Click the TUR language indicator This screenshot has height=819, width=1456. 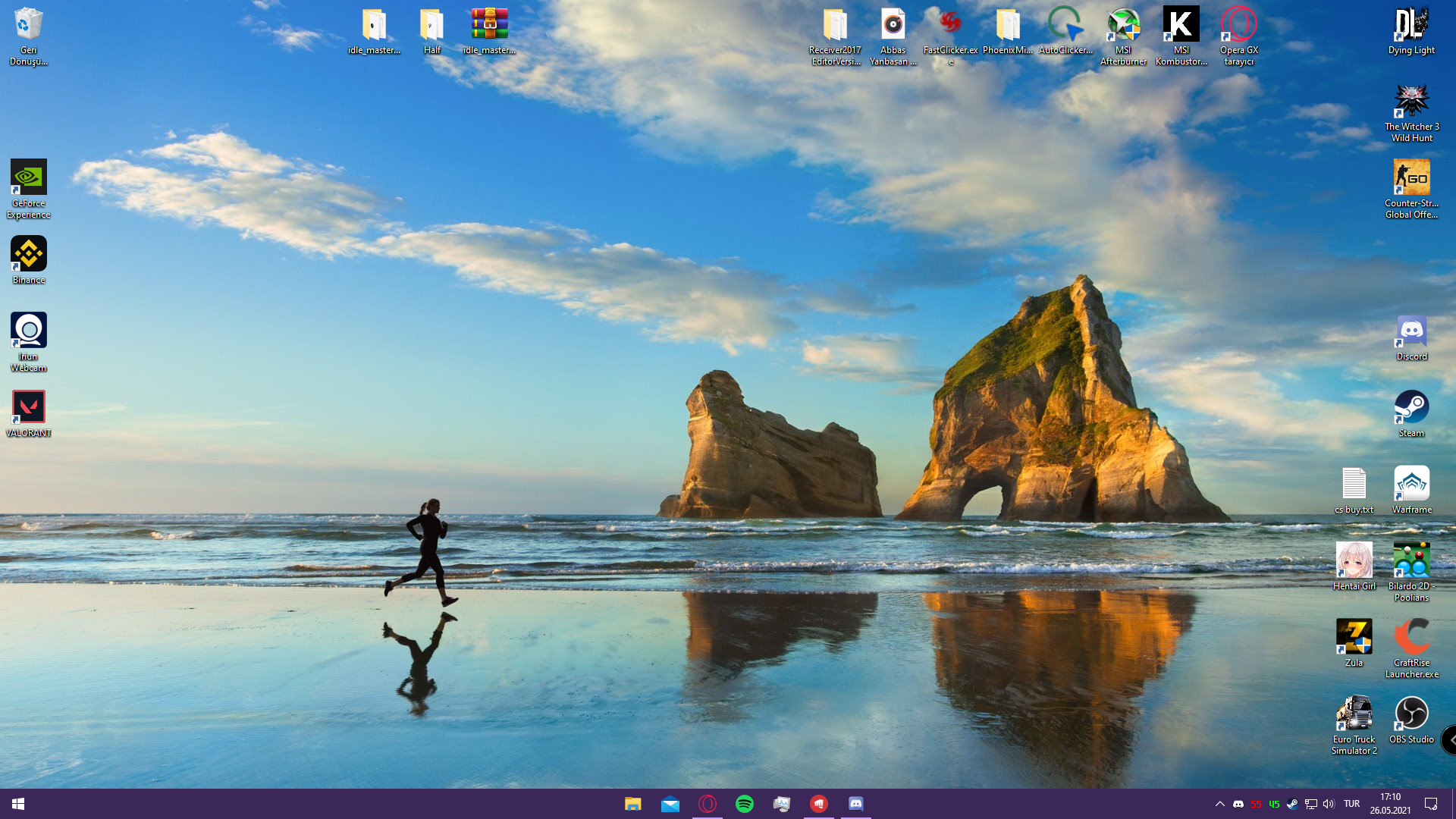(1351, 804)
